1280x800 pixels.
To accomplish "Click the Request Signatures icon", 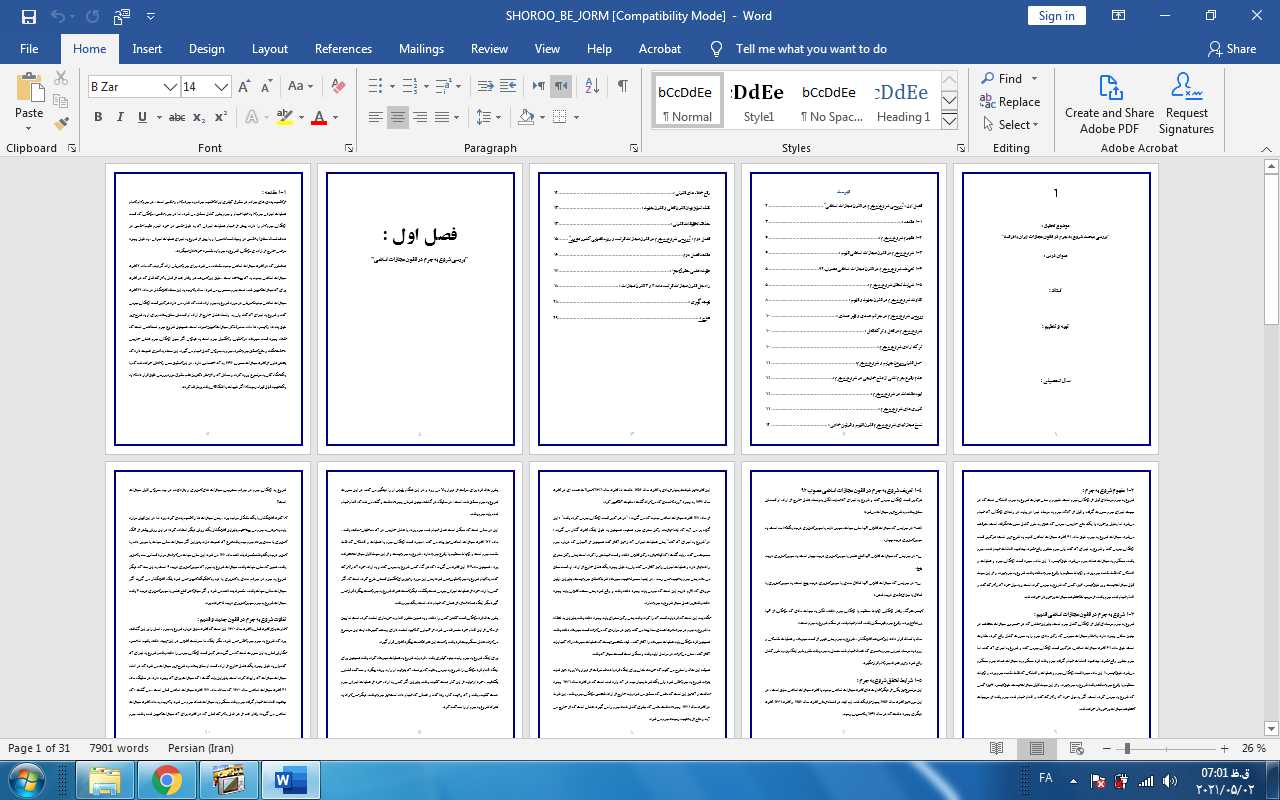I will [x=1186, y=104].
